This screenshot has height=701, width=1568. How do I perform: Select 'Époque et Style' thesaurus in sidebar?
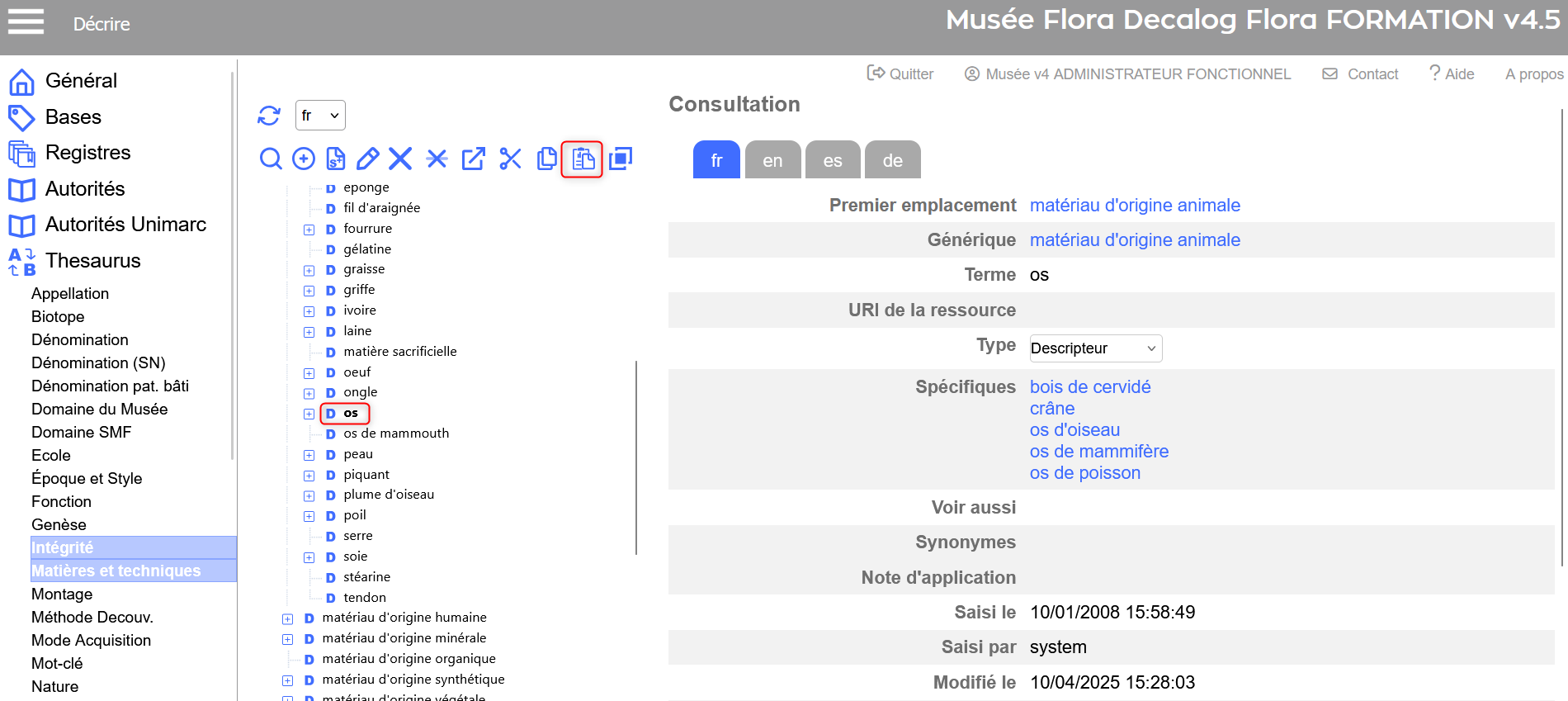(x=87, y=479)
